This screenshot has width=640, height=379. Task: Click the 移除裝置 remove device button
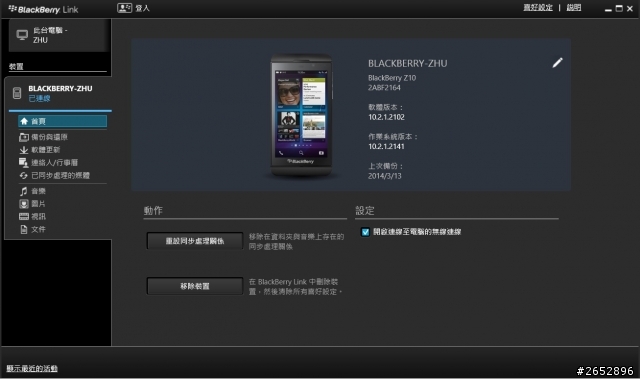(195, 286)
